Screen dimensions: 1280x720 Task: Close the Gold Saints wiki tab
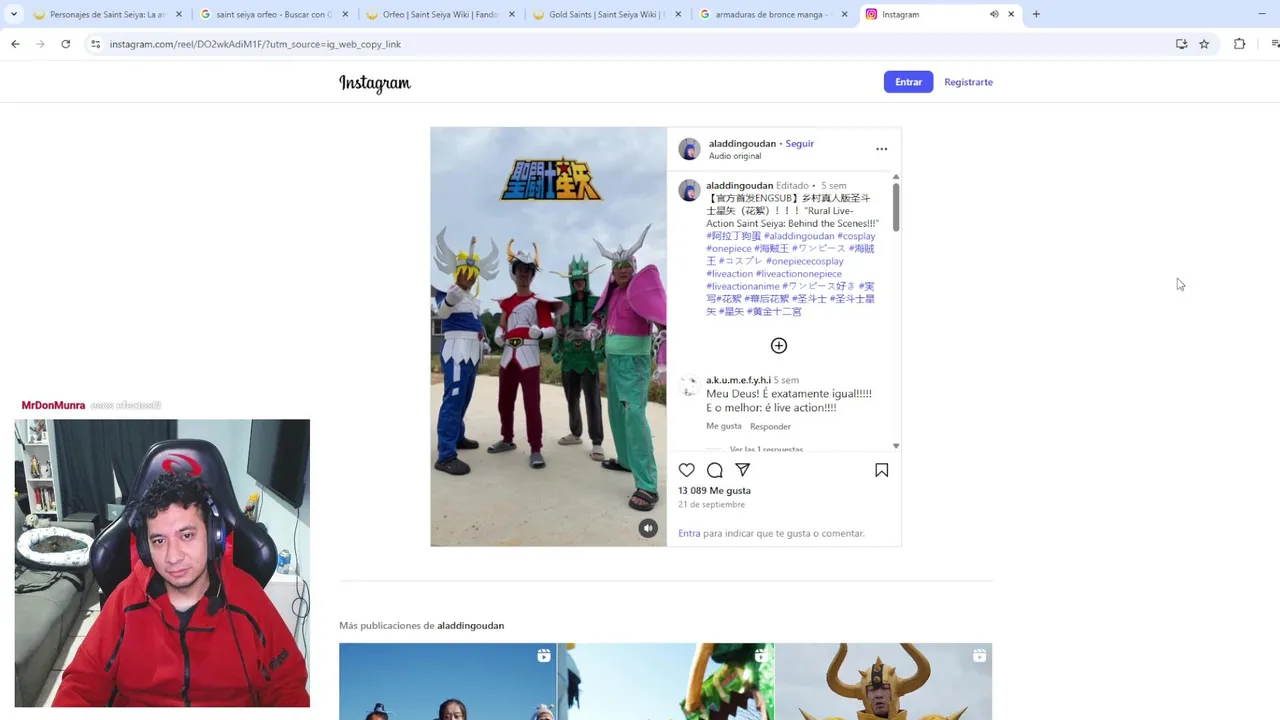point(678,14)
